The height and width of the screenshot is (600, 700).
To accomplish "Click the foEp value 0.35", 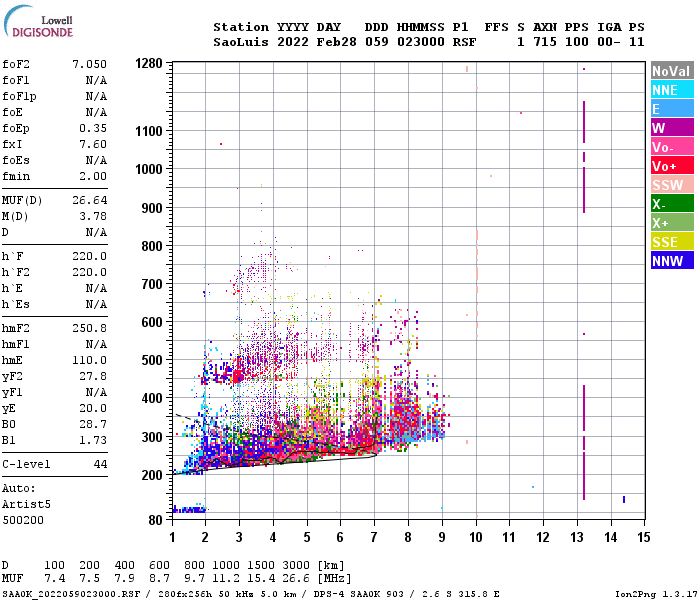I will pyautogui.click(x=93, y=128).
